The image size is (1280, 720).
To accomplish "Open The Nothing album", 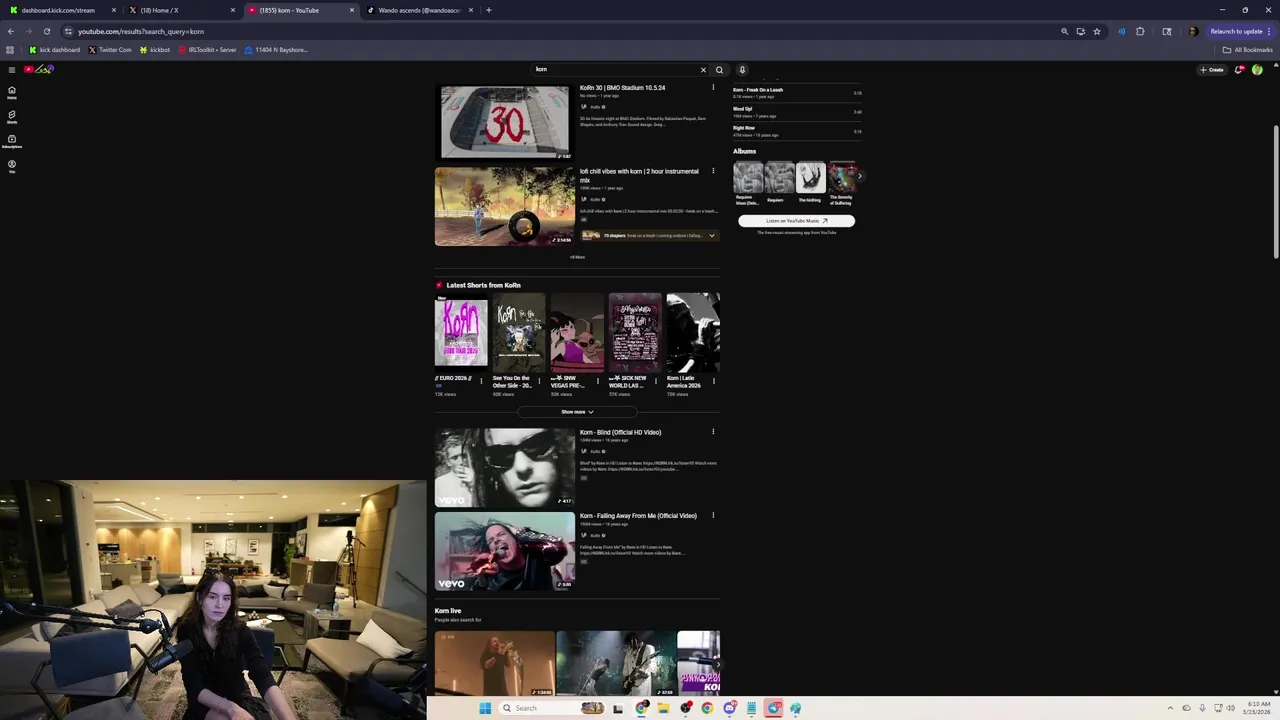I will (810, 177).
